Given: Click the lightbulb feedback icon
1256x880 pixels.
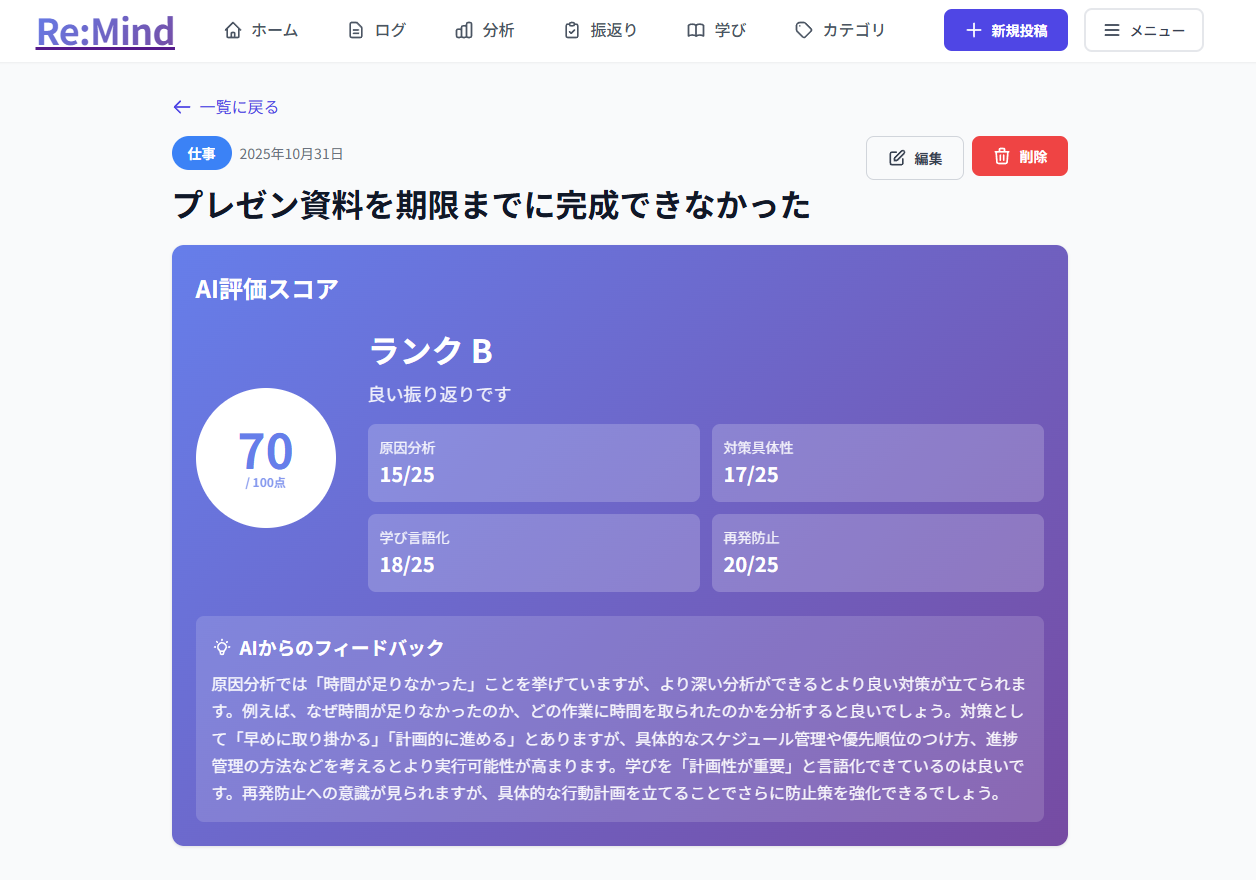Looking at the screenshot, I should [222, 647].
